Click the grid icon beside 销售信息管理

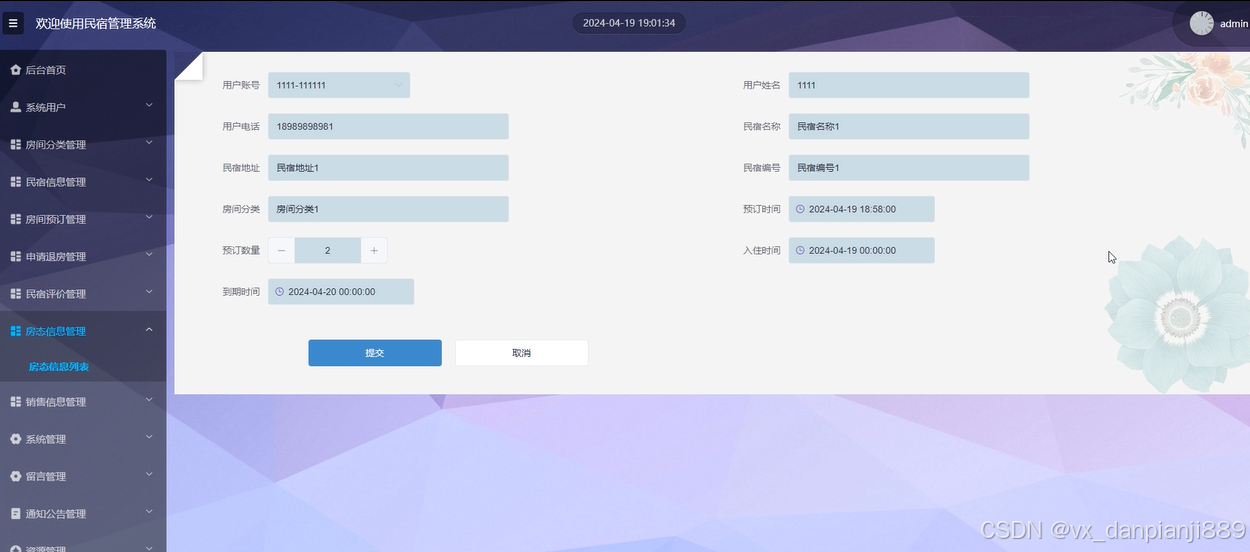point(15,402)
